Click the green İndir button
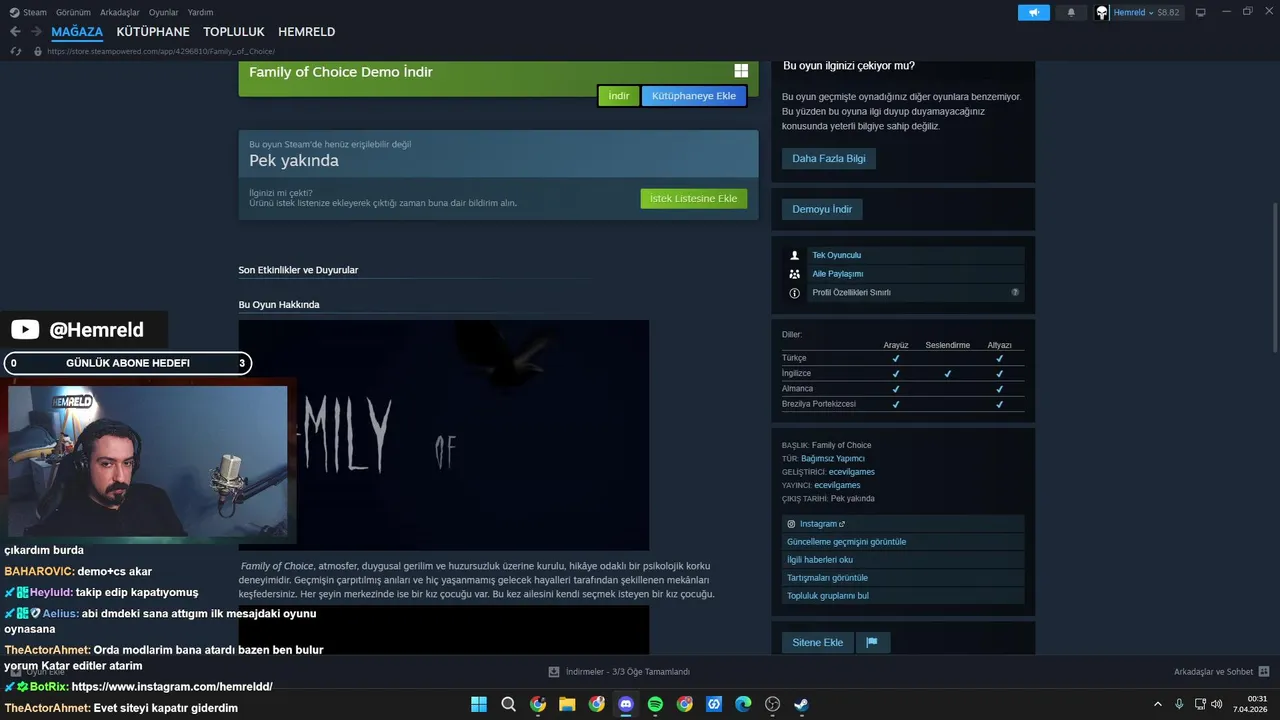 (619, 96)
